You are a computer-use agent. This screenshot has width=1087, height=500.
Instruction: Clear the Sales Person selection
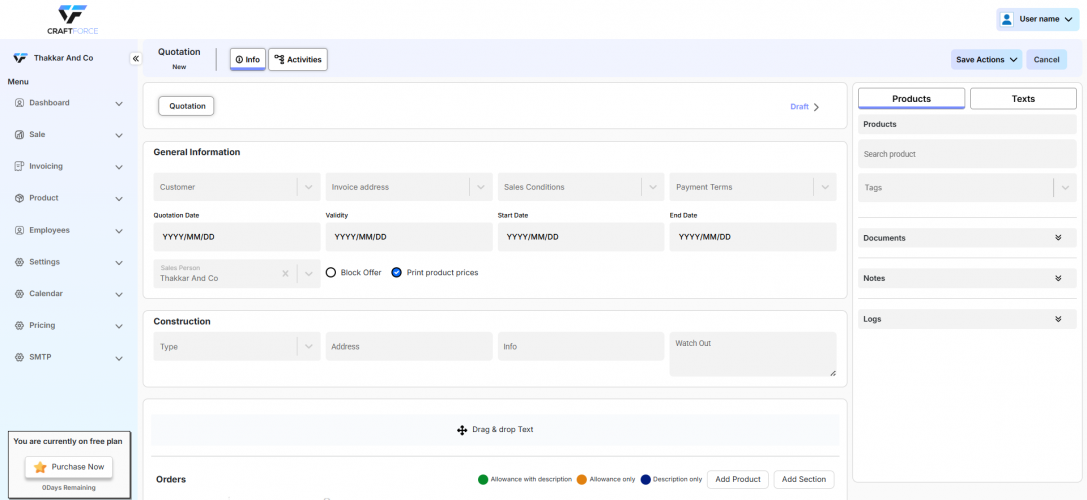pyautogui.click(x=285, y=273)
